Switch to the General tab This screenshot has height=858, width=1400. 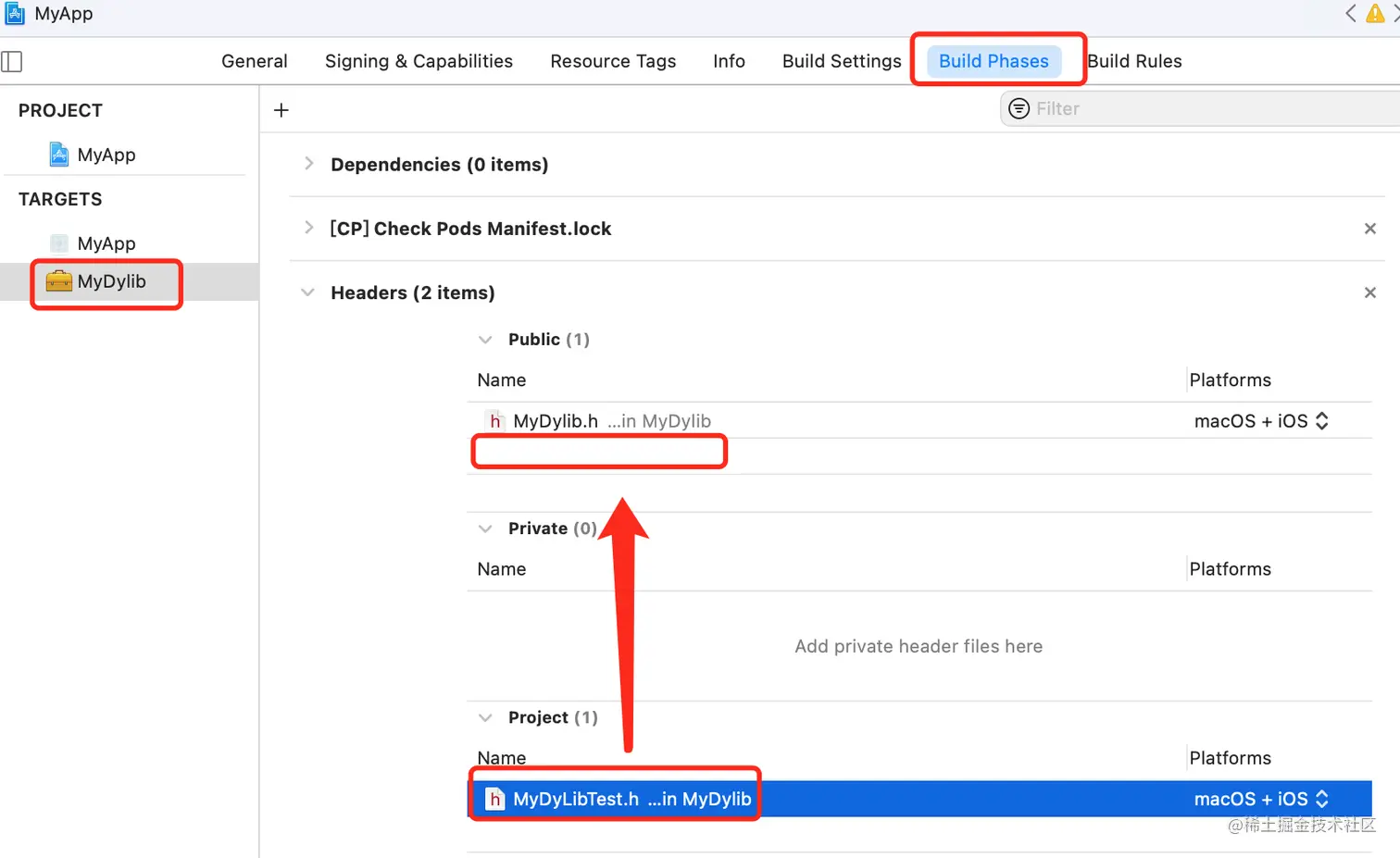pyautogui.click(x=255, y=61)
